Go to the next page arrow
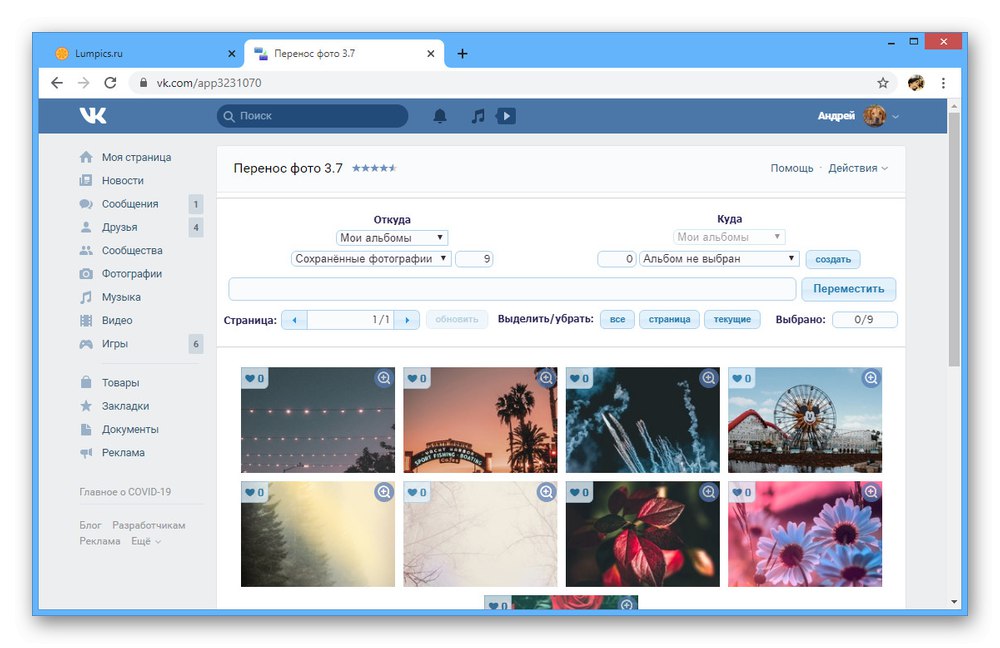This screenshot has width=1000, height=648. click(x=407, y=320)
